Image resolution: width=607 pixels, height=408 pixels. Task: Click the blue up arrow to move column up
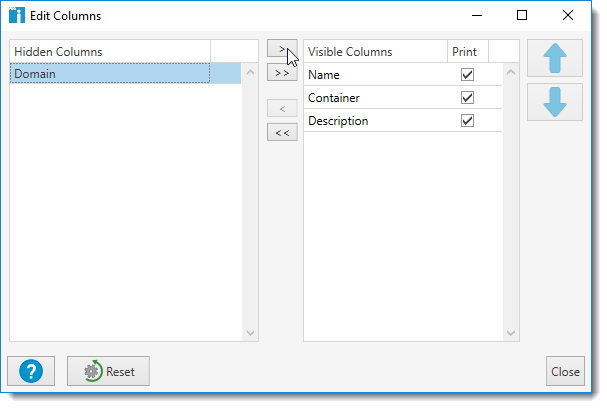click(555, 59)
